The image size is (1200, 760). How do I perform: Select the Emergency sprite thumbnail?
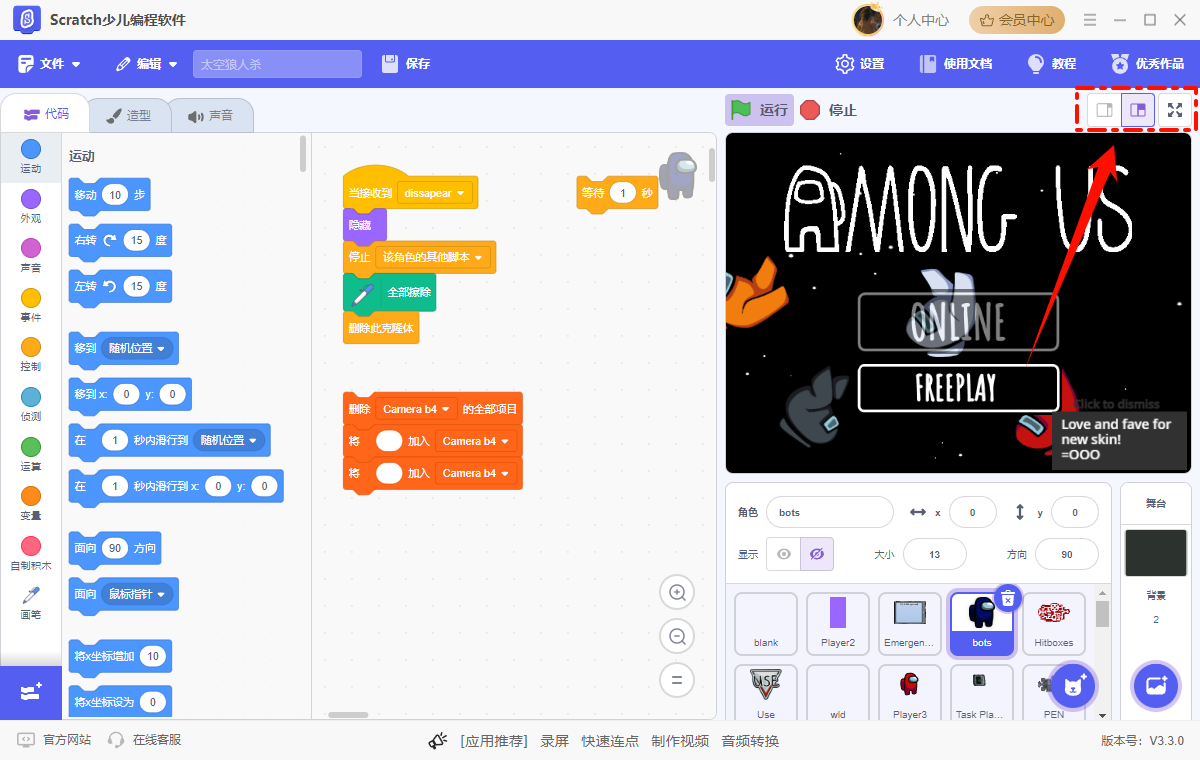tap(910, 624)
